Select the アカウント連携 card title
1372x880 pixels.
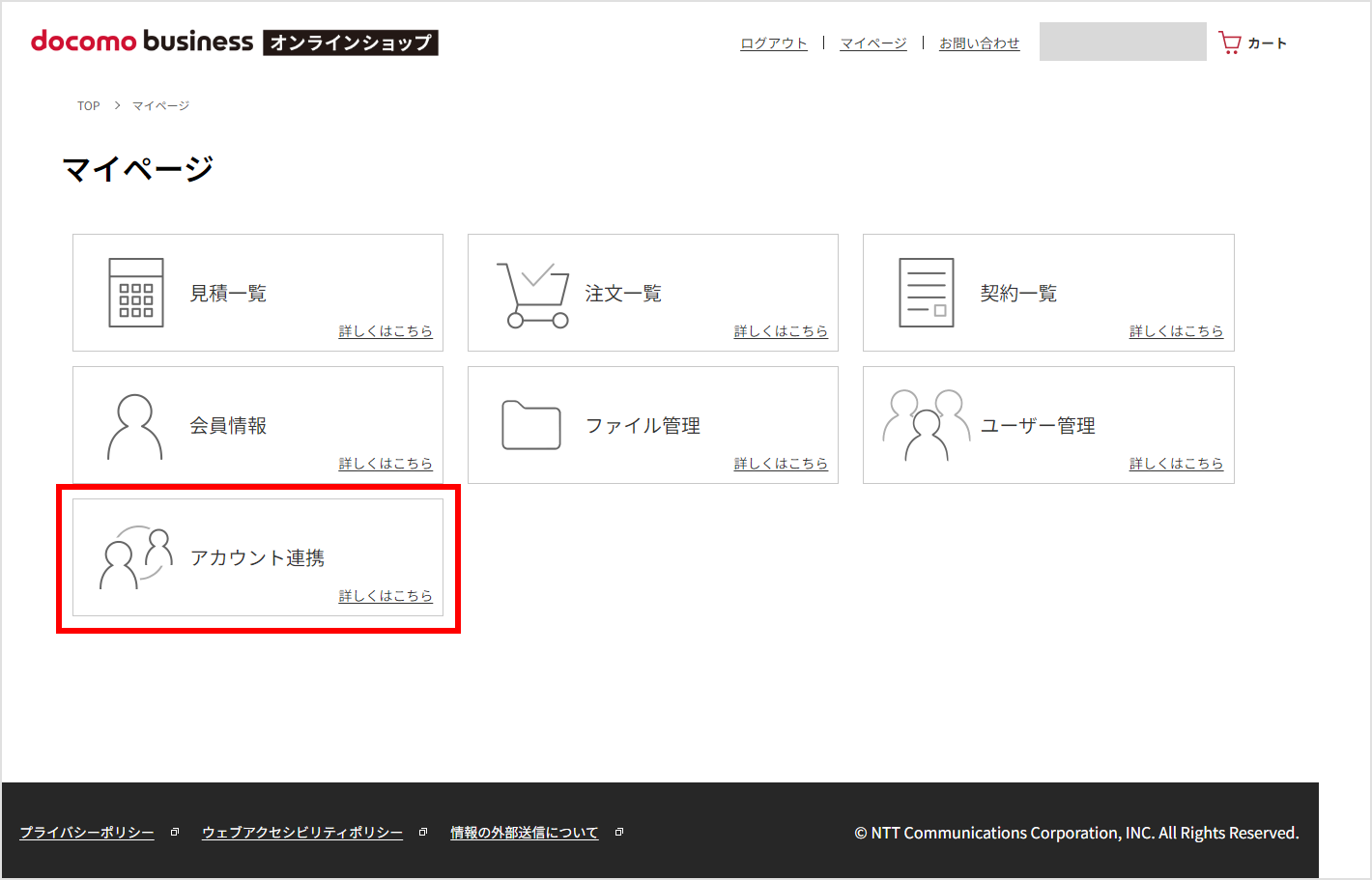[257, 558]
